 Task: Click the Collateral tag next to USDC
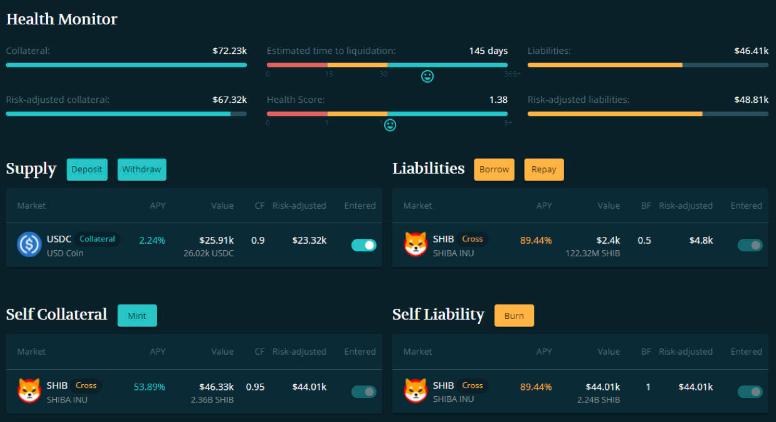pyautogui.click(x=98, y=239)
